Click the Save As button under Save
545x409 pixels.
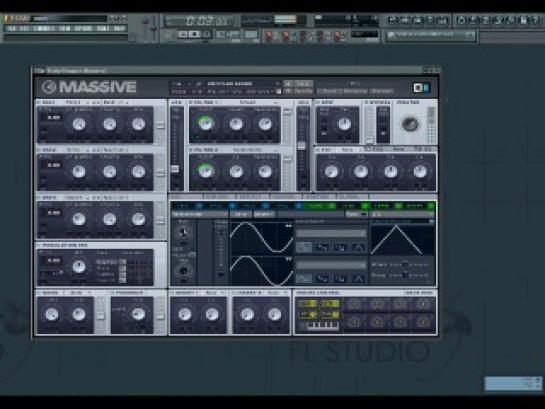pyautogui.click(x=302, y=91)
